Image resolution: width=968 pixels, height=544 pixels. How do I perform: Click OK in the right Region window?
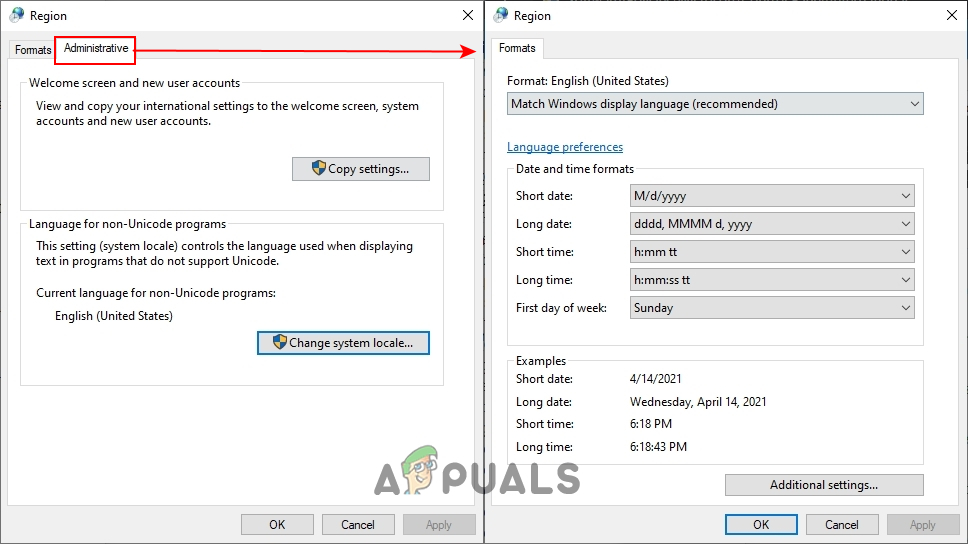coord(761,524)
